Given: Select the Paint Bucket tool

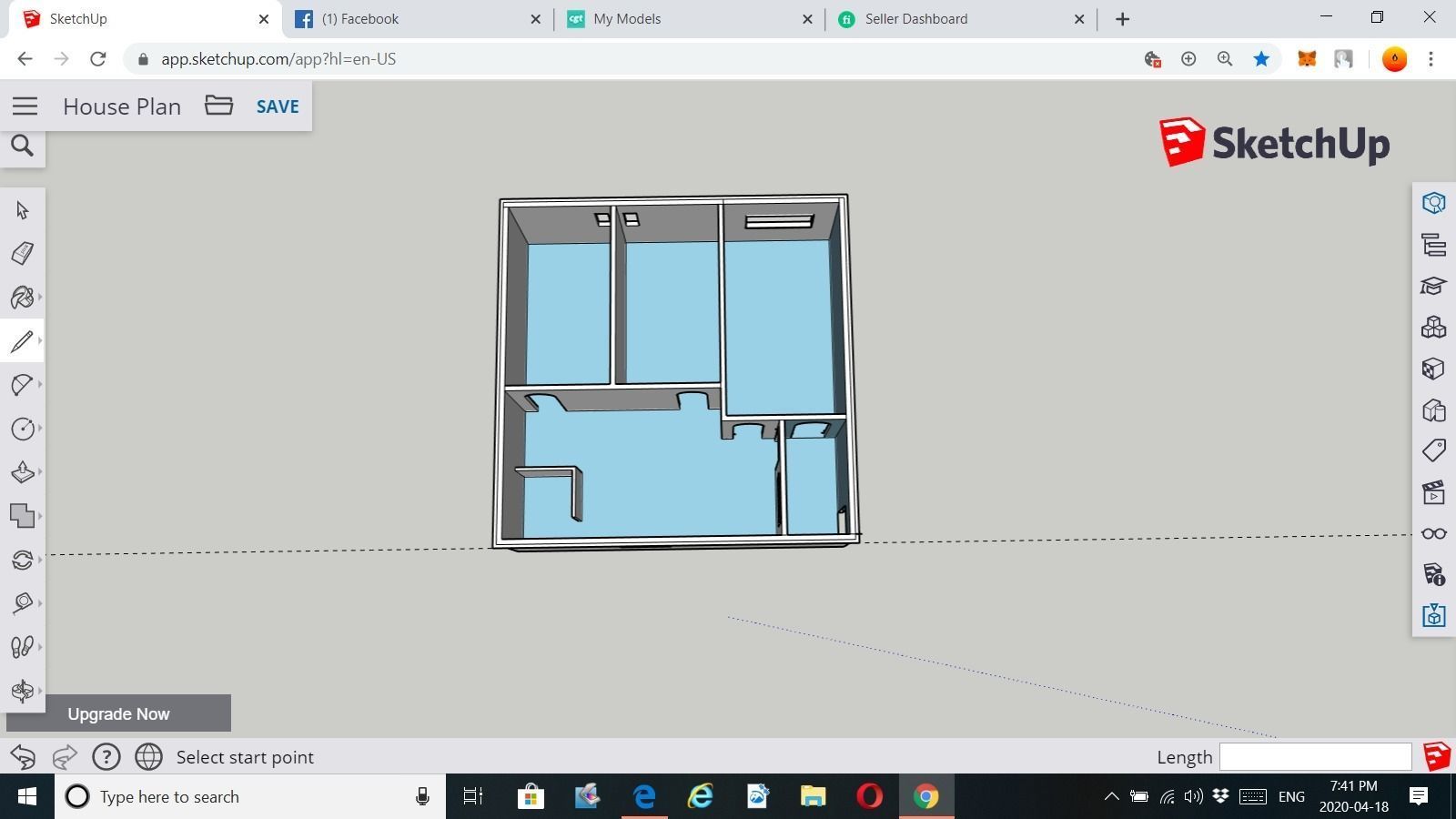Looking at the screenshot, I should click(x=22, y=297).
